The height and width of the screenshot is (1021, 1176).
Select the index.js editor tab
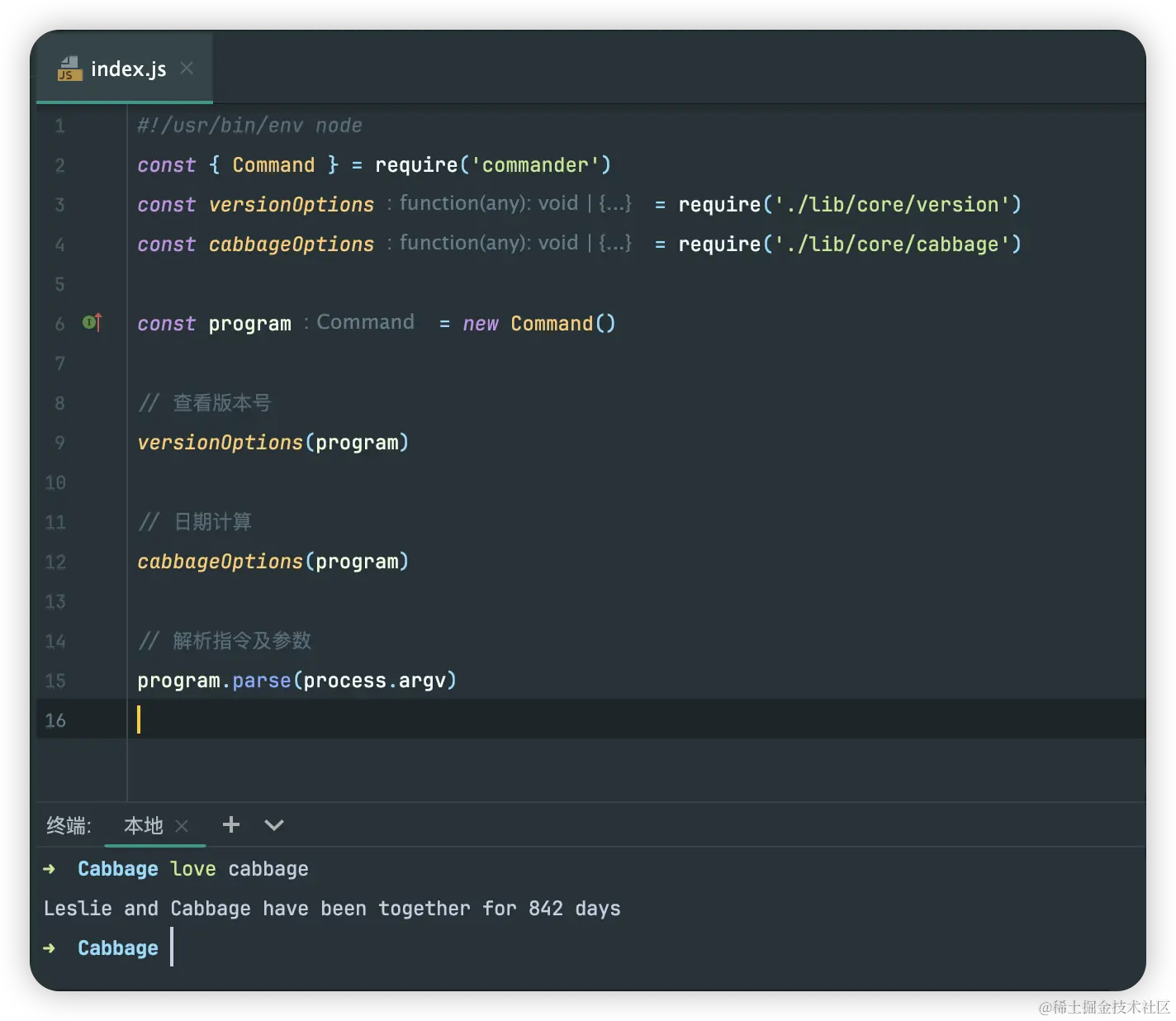[x=125, y=69]
